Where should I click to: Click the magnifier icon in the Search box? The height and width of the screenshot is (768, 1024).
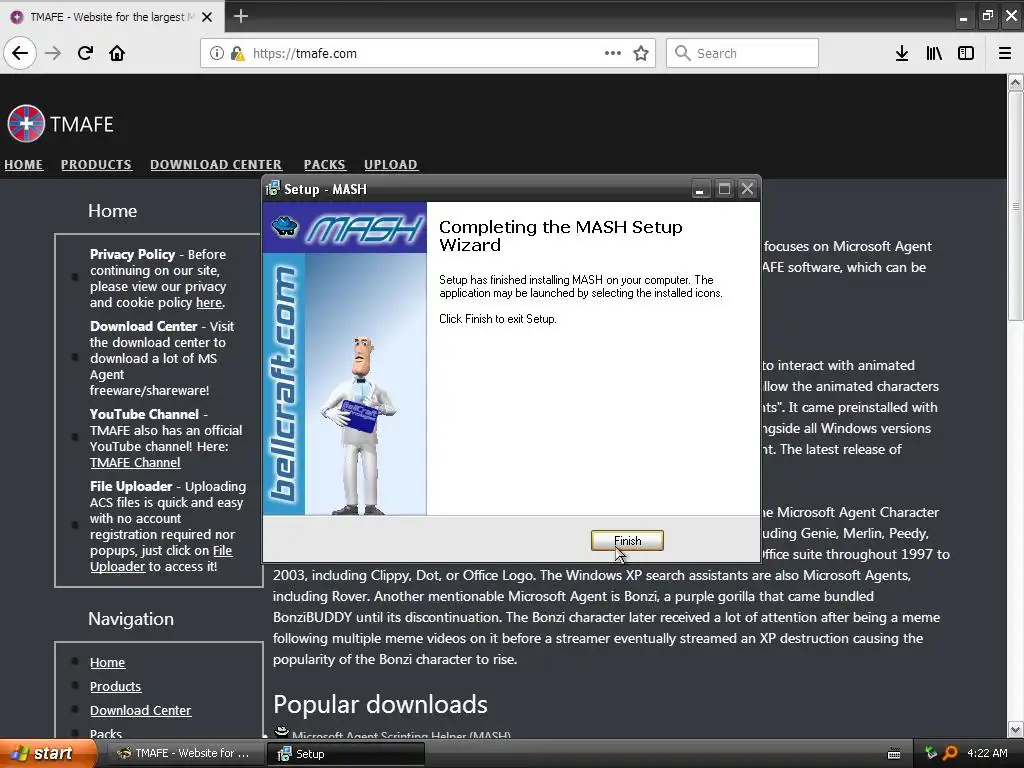pyautogui.click(x=682, y=53)
